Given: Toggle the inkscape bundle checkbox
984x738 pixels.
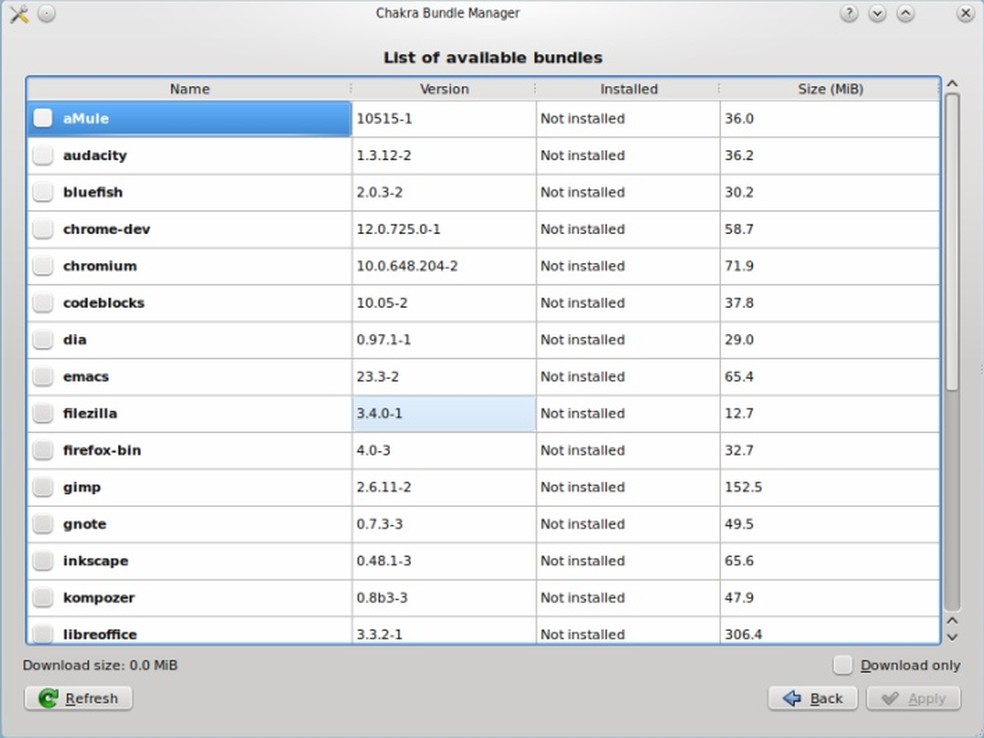Looking at the screenshot, I should point(42,561).
